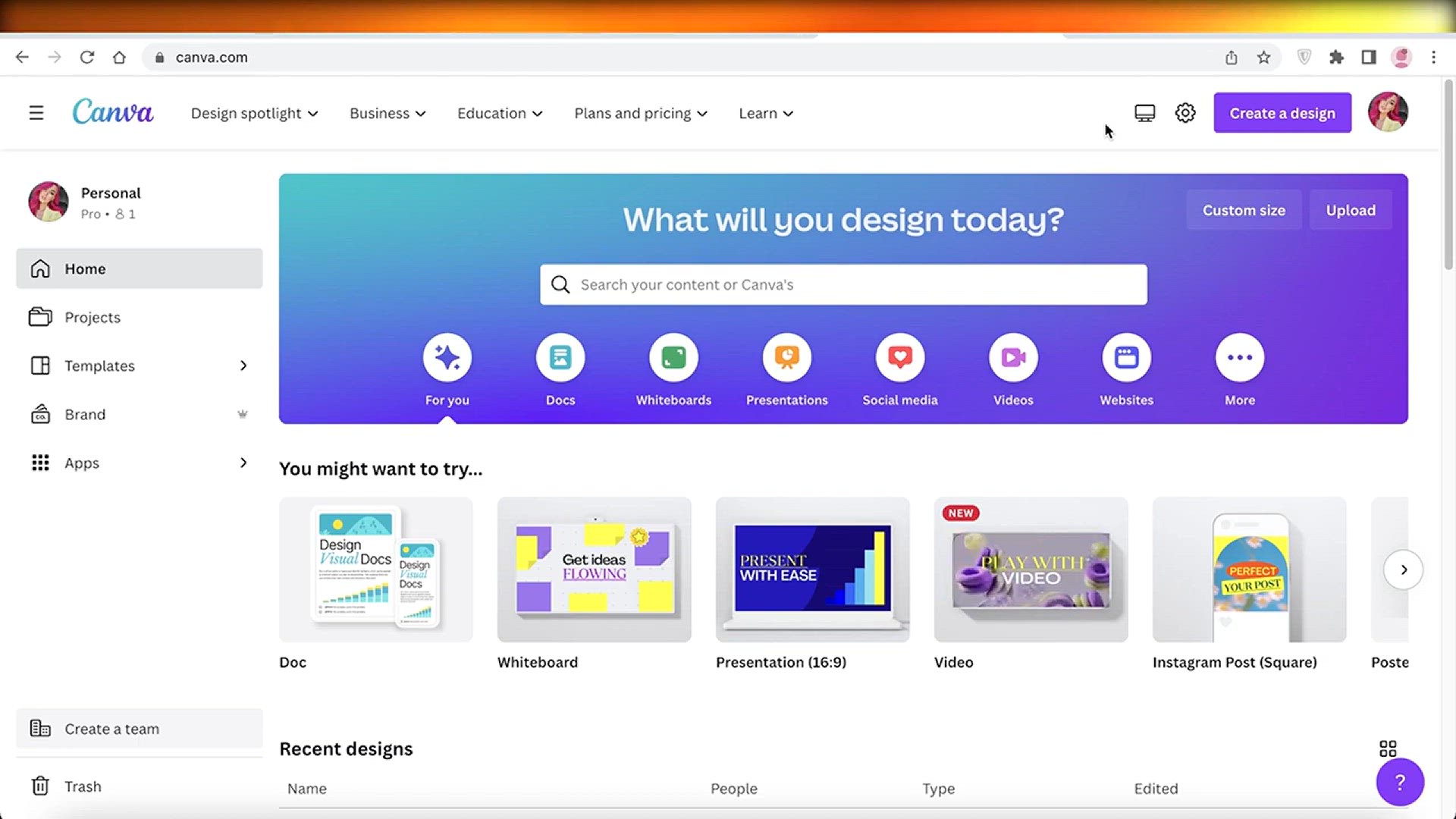Open the Personal account switcher
The width and height of the screenshot is (1456, 819).
(140, 202)
